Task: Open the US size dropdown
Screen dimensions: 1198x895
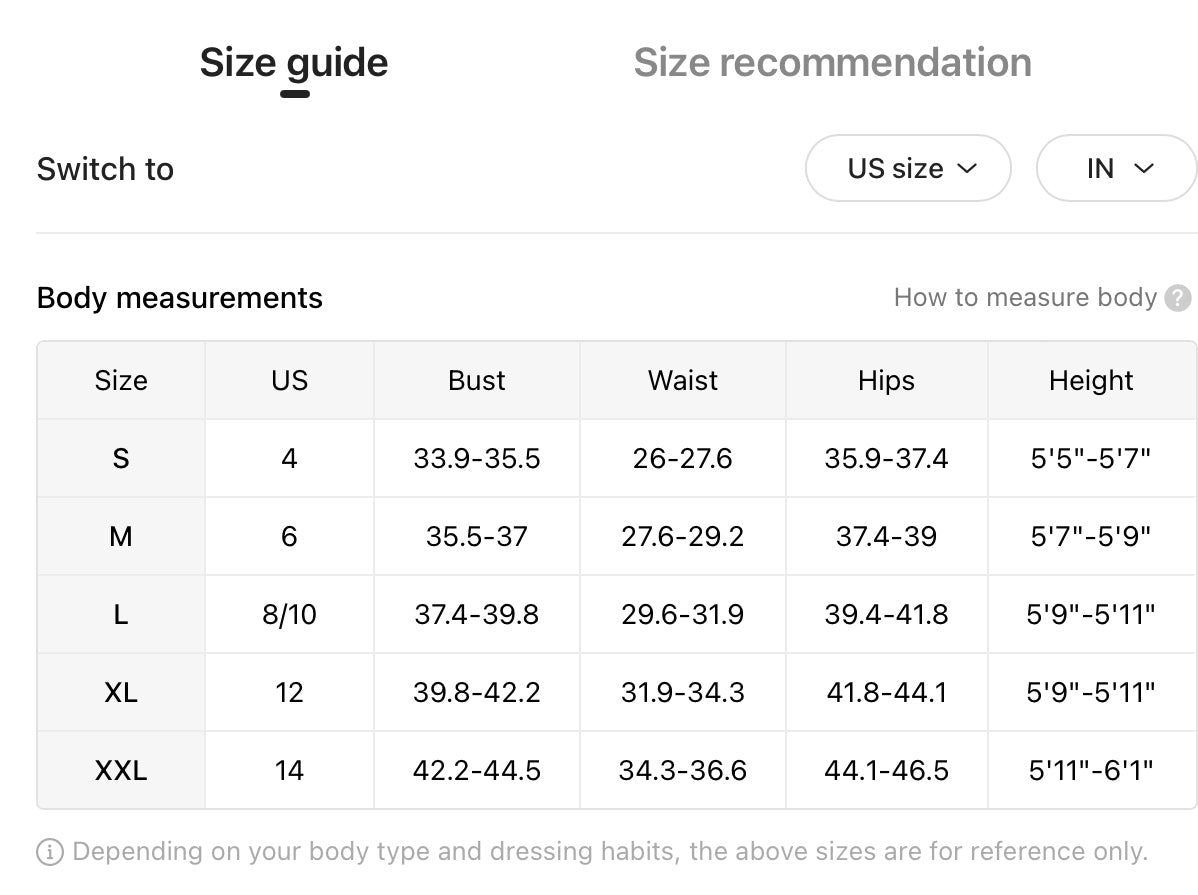Action: [907, 168]
